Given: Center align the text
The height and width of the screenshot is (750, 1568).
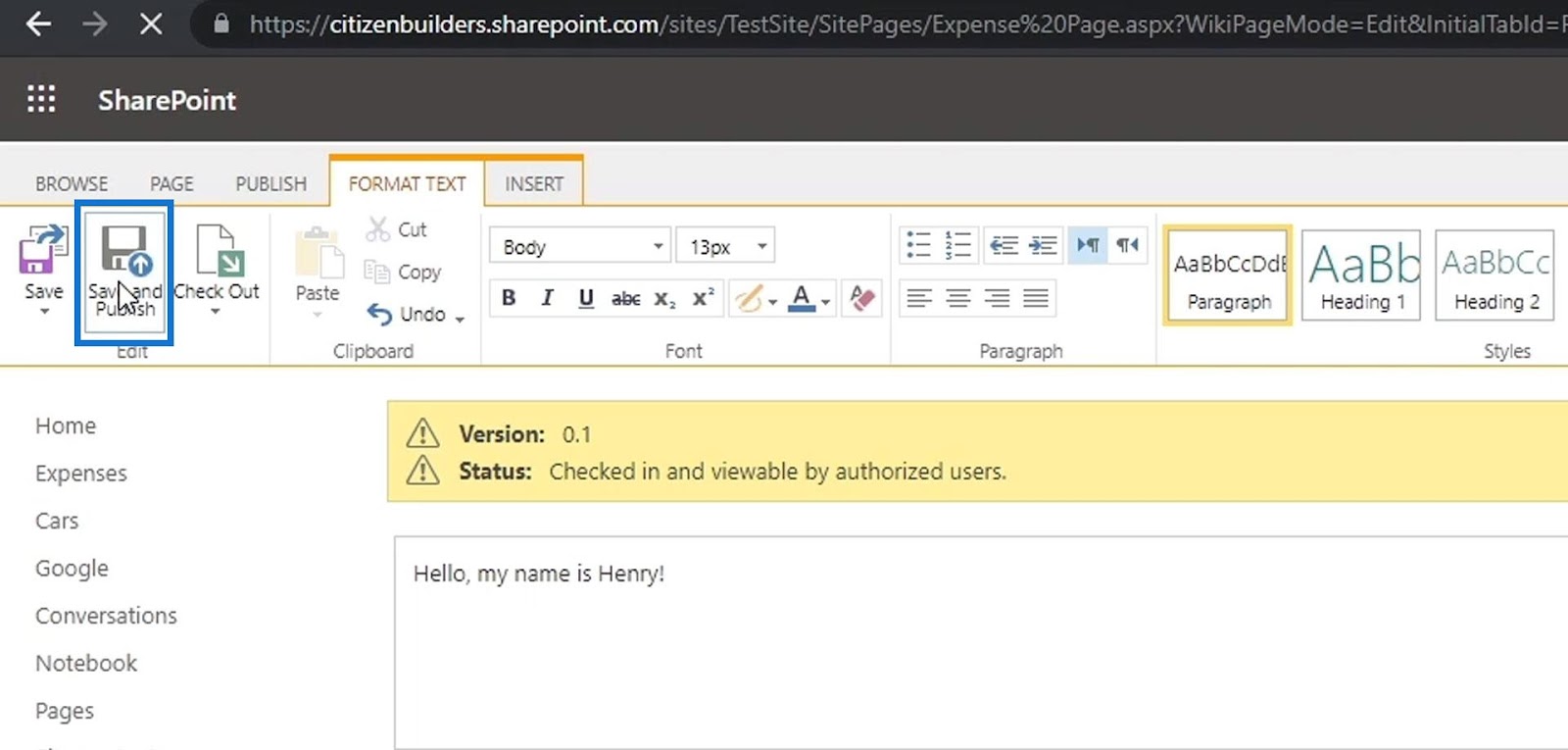Looking at the screenshot, I should (x=957, y=298).
